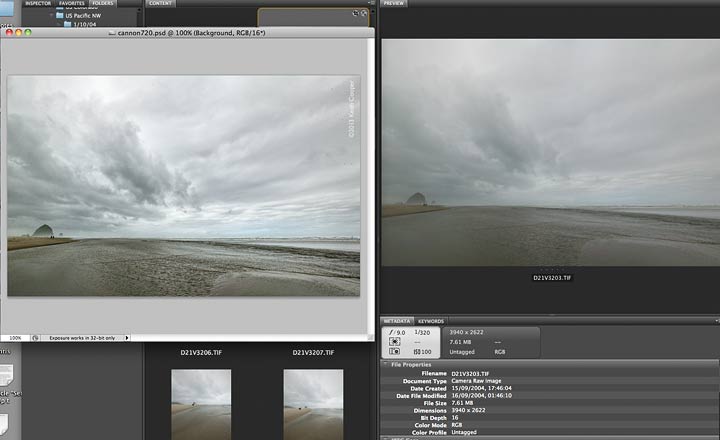
Task: Select the D21V3206.TIF thumbnail
Action: 201,405
